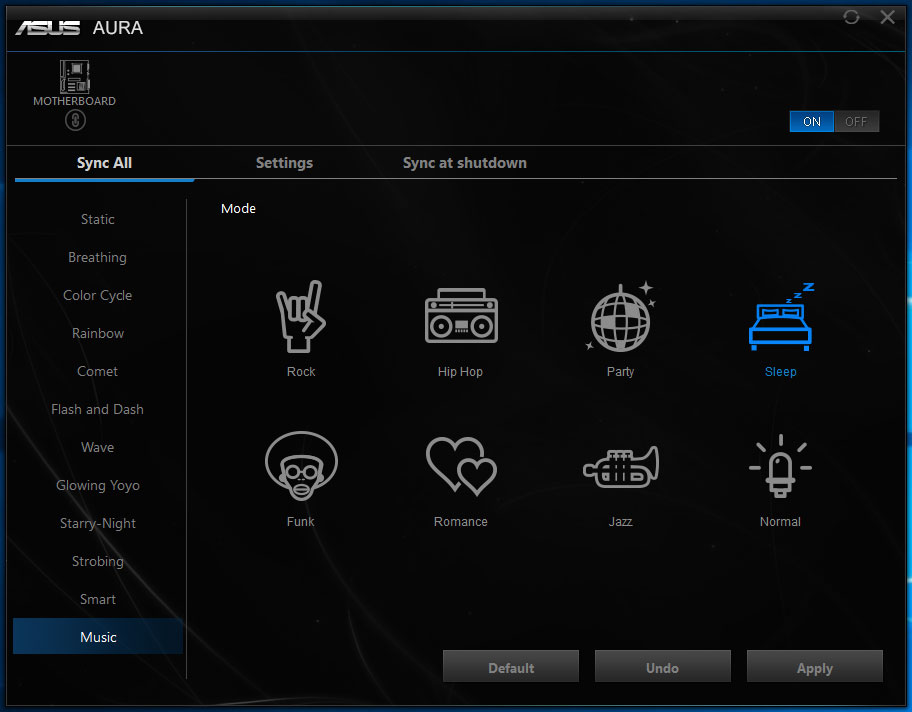This screenshot has height=712, width=912.
Task: Click the Sleep mode label
Action: (781, 372)
